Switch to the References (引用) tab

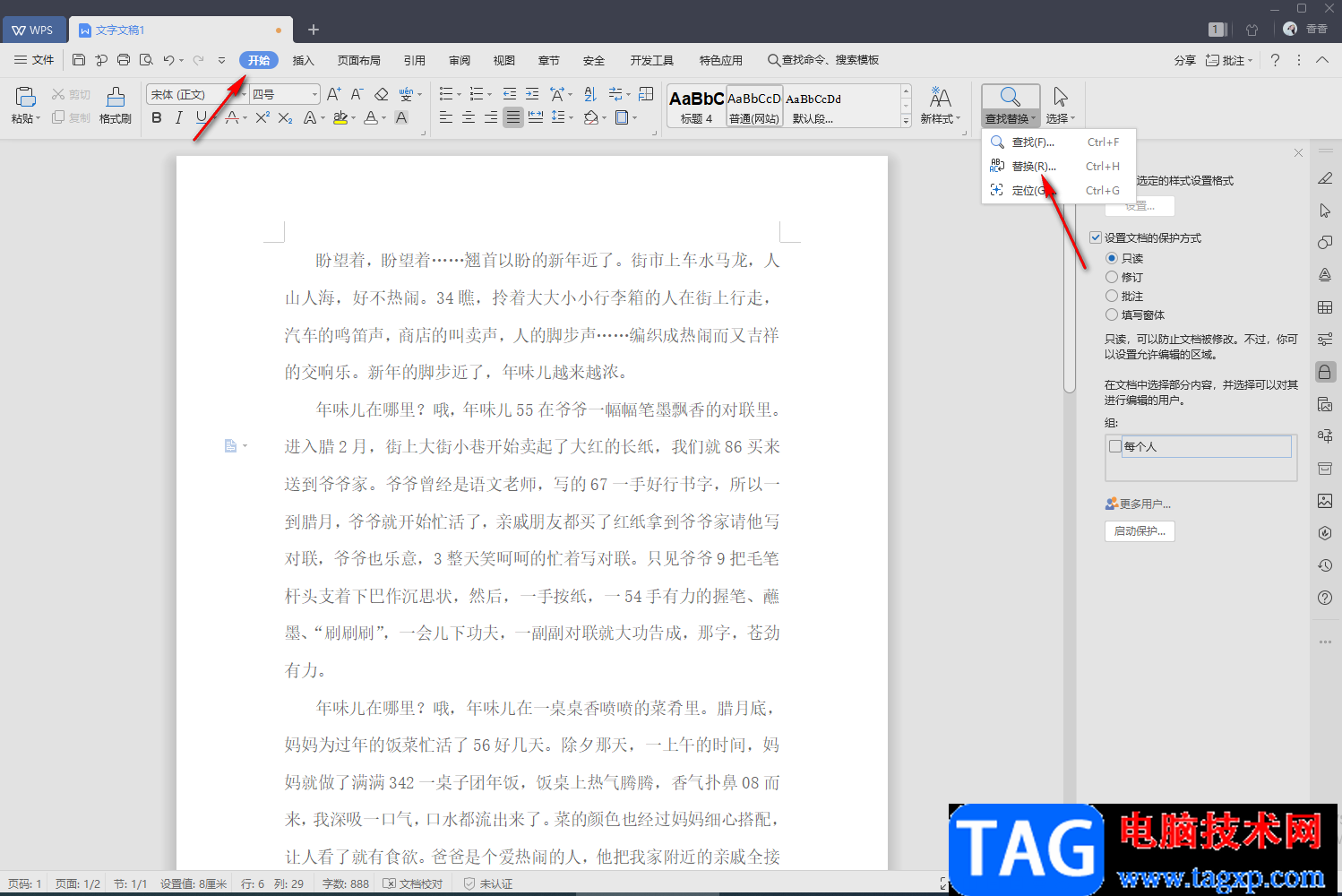[415, 60]
